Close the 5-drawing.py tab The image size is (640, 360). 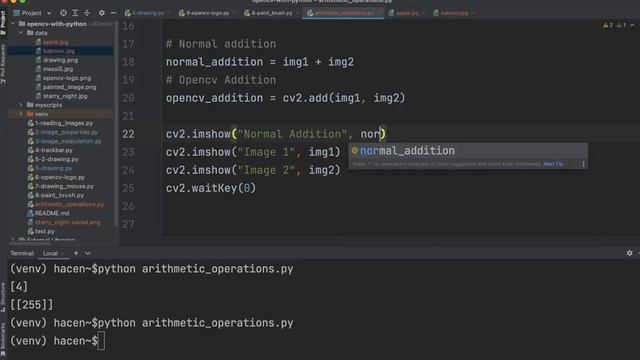(168, 13)
